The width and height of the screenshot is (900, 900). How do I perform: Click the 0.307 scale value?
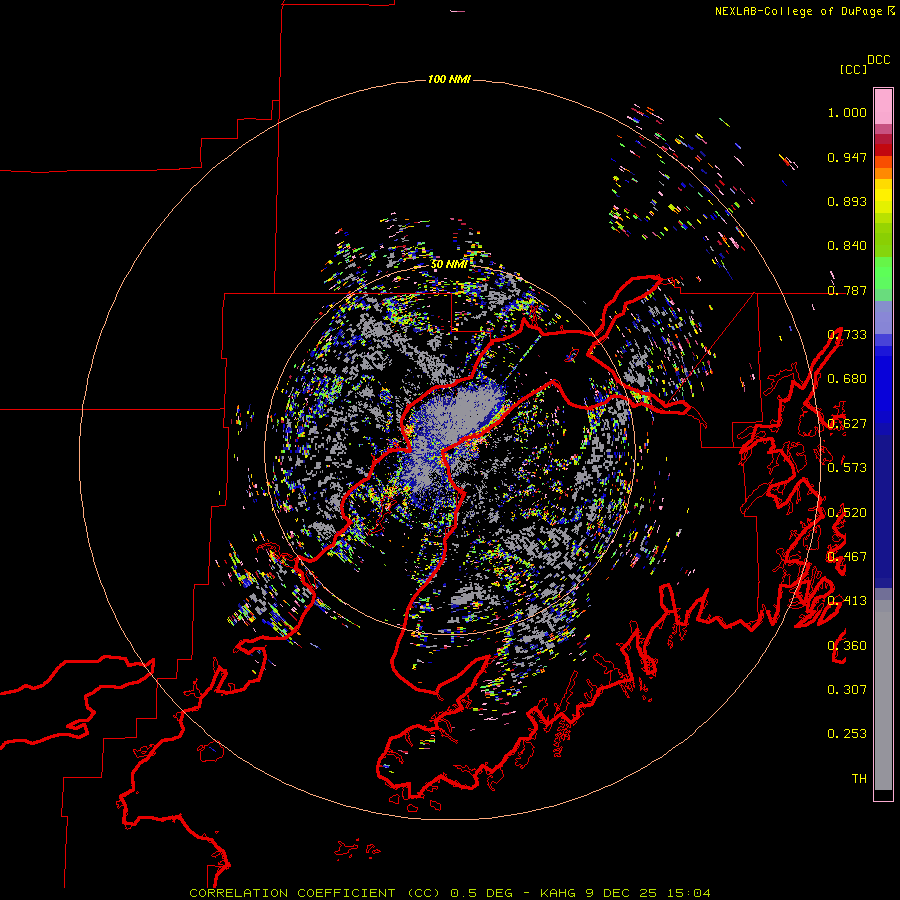tap(847, 690)
